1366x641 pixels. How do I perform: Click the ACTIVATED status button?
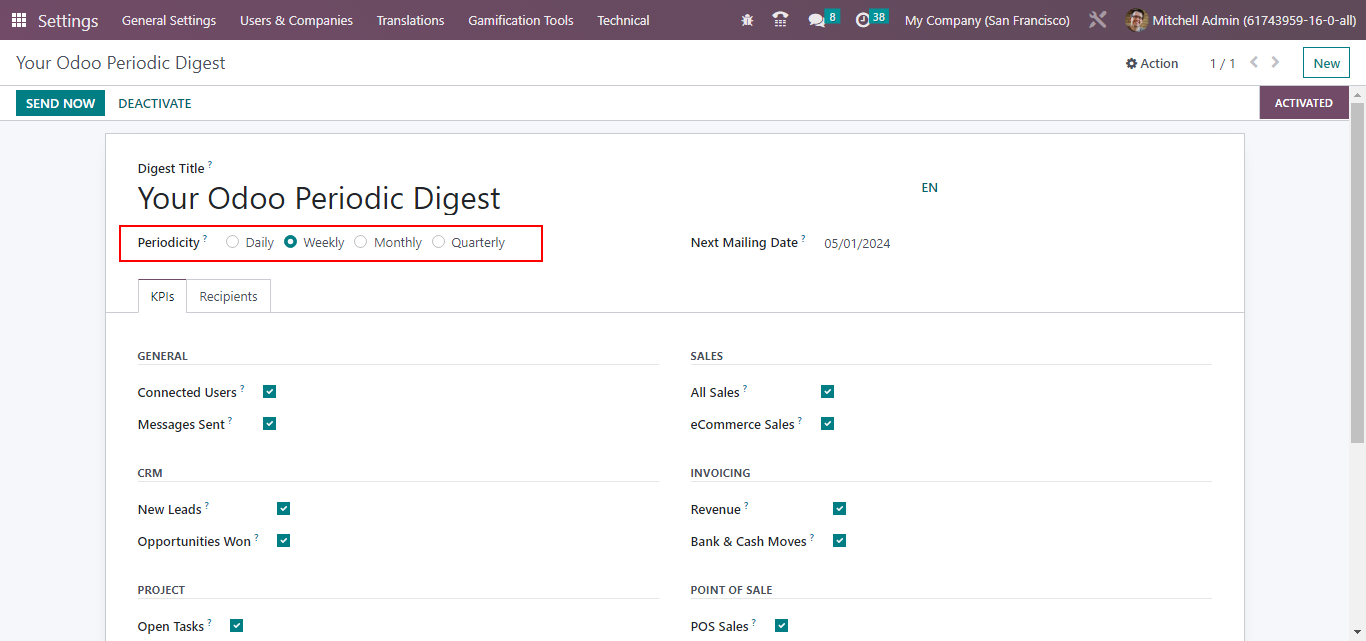click(1304, 103)
